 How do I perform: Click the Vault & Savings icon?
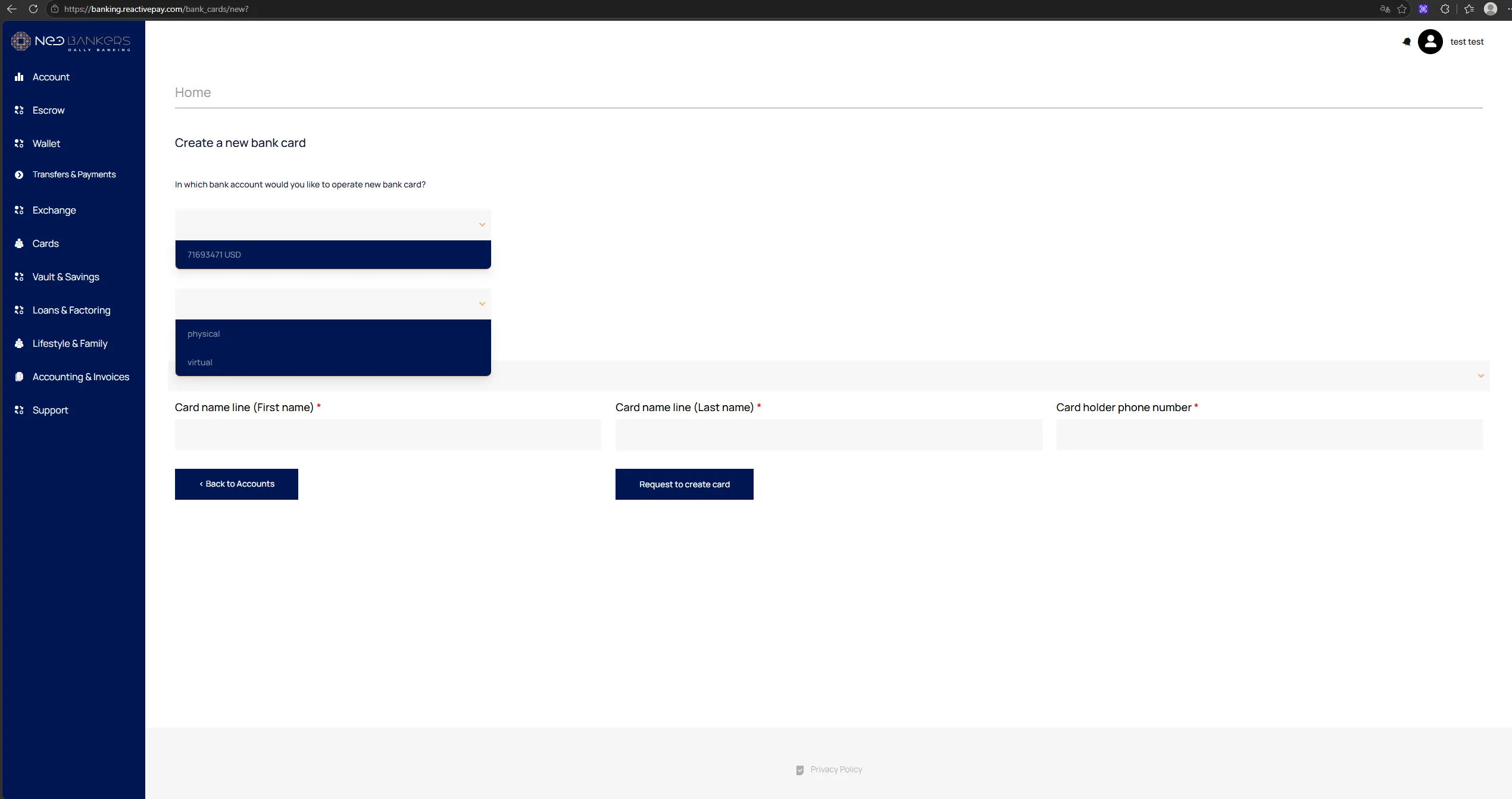(x=19, y=277)
